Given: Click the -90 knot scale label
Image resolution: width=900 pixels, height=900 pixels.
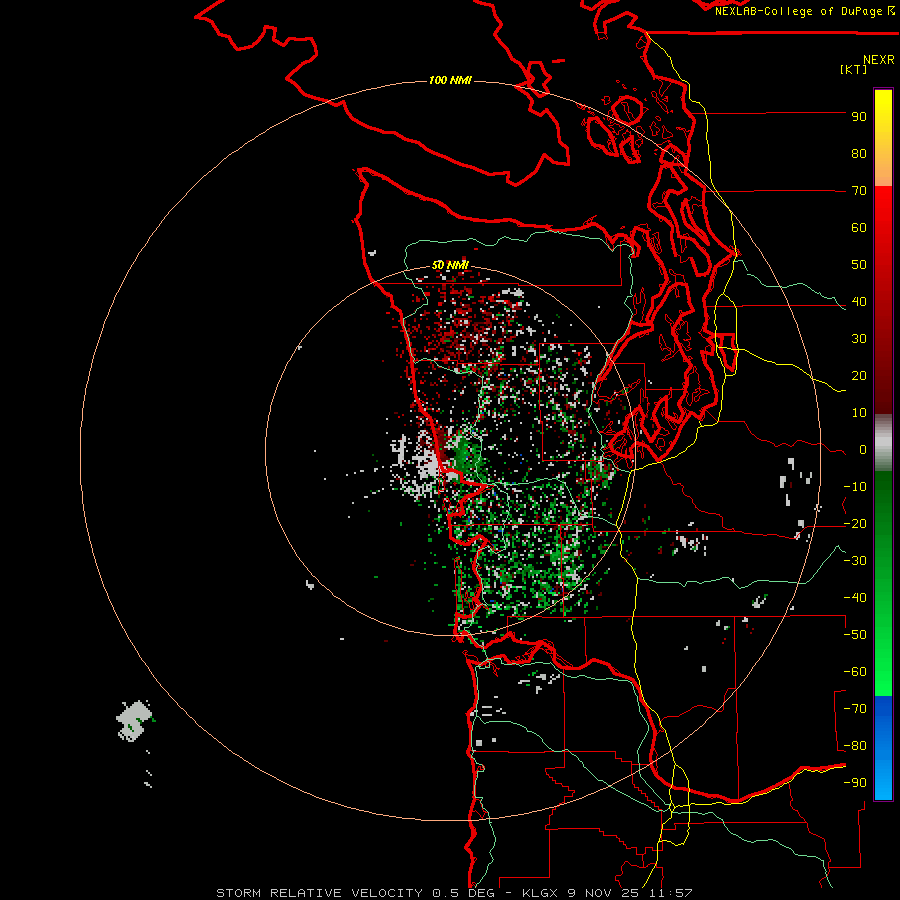Looking at the screenshot, I should point(855,783).
